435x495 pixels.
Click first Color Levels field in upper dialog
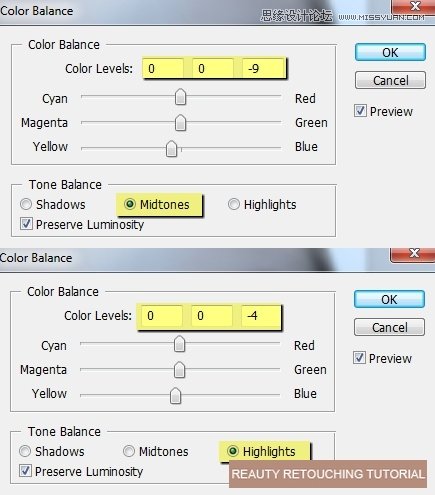coord(163,68)
